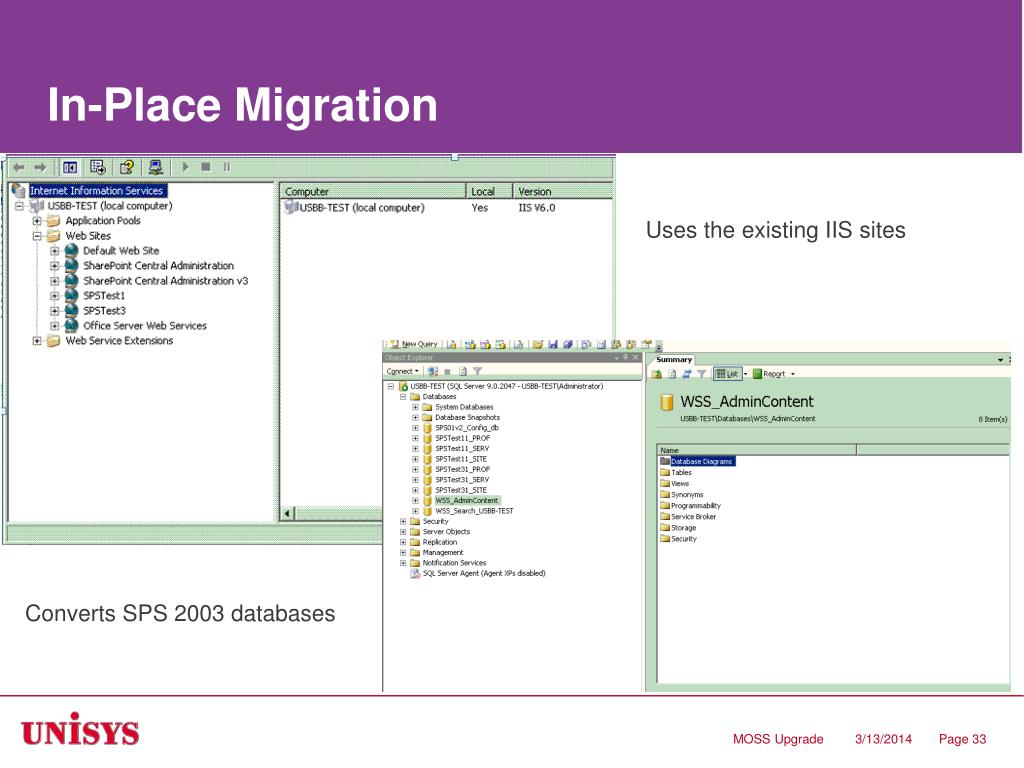
Task: Click the Open File folder icon in SQL toolbar
Action: 537,344
